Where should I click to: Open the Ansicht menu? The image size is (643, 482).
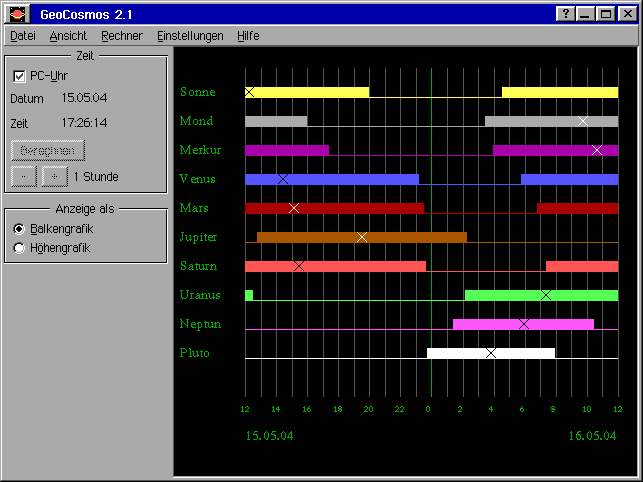click(x=68, y=35)
